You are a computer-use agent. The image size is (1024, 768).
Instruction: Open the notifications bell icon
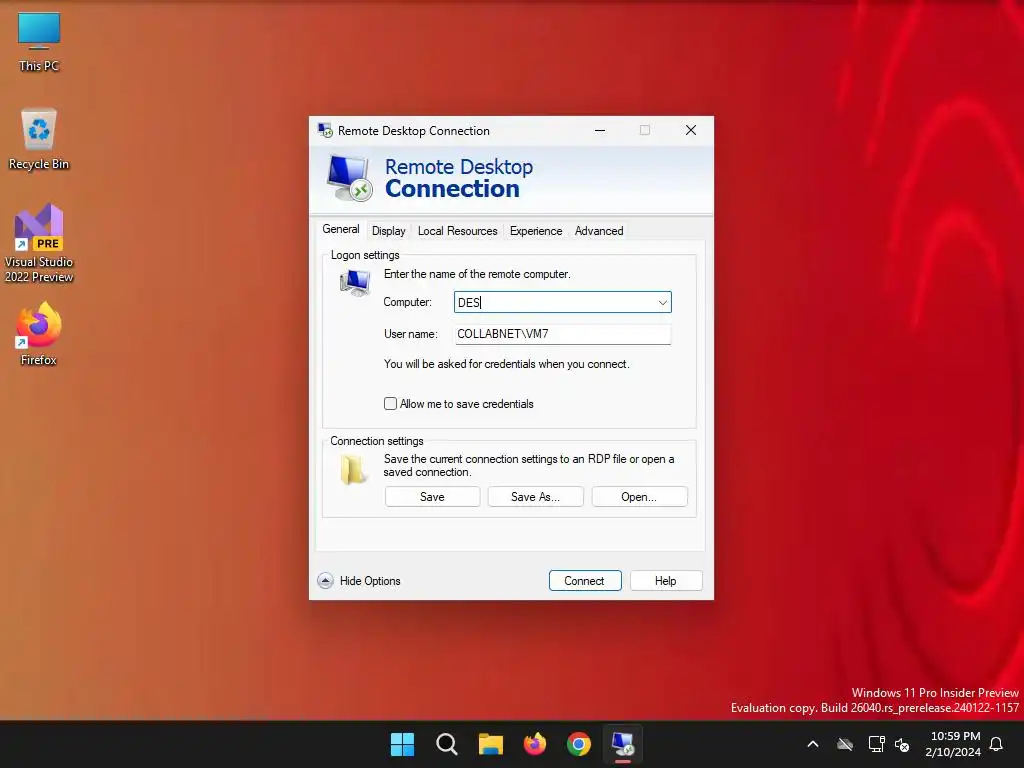click(997, 744)
